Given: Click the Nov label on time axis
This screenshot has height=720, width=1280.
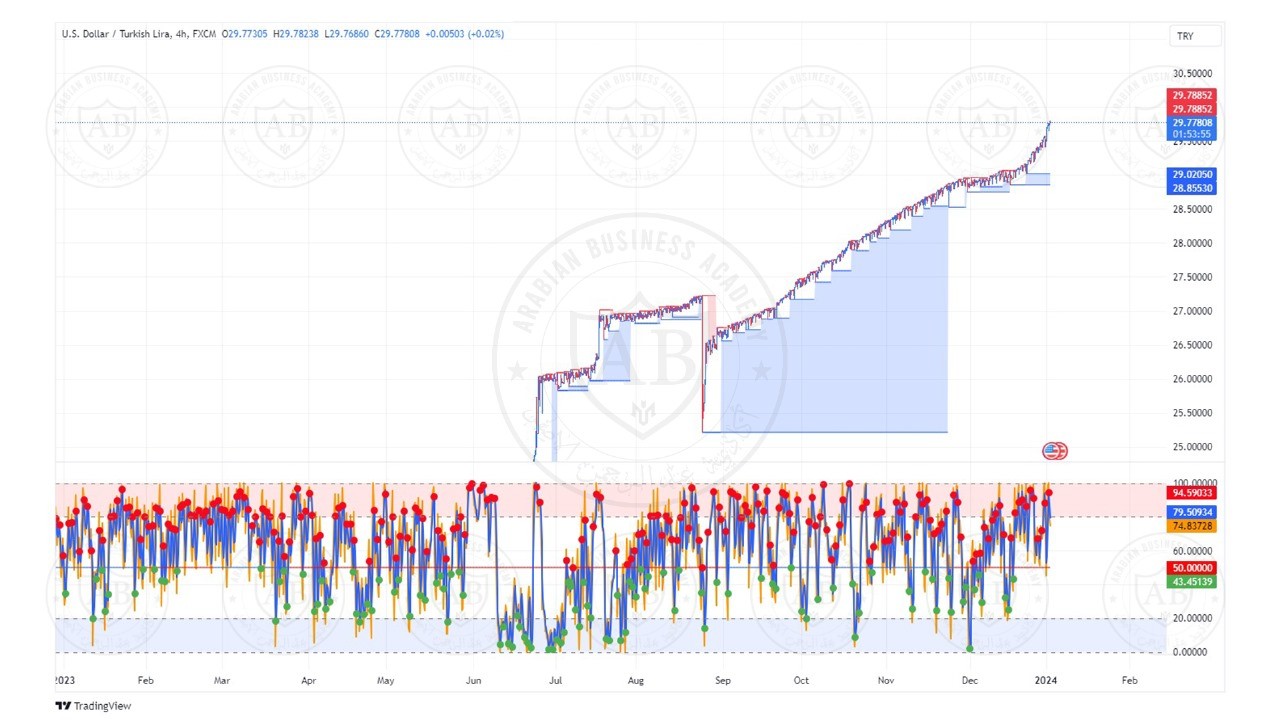Looking at the screenshot, I should (x=886, y=680).
